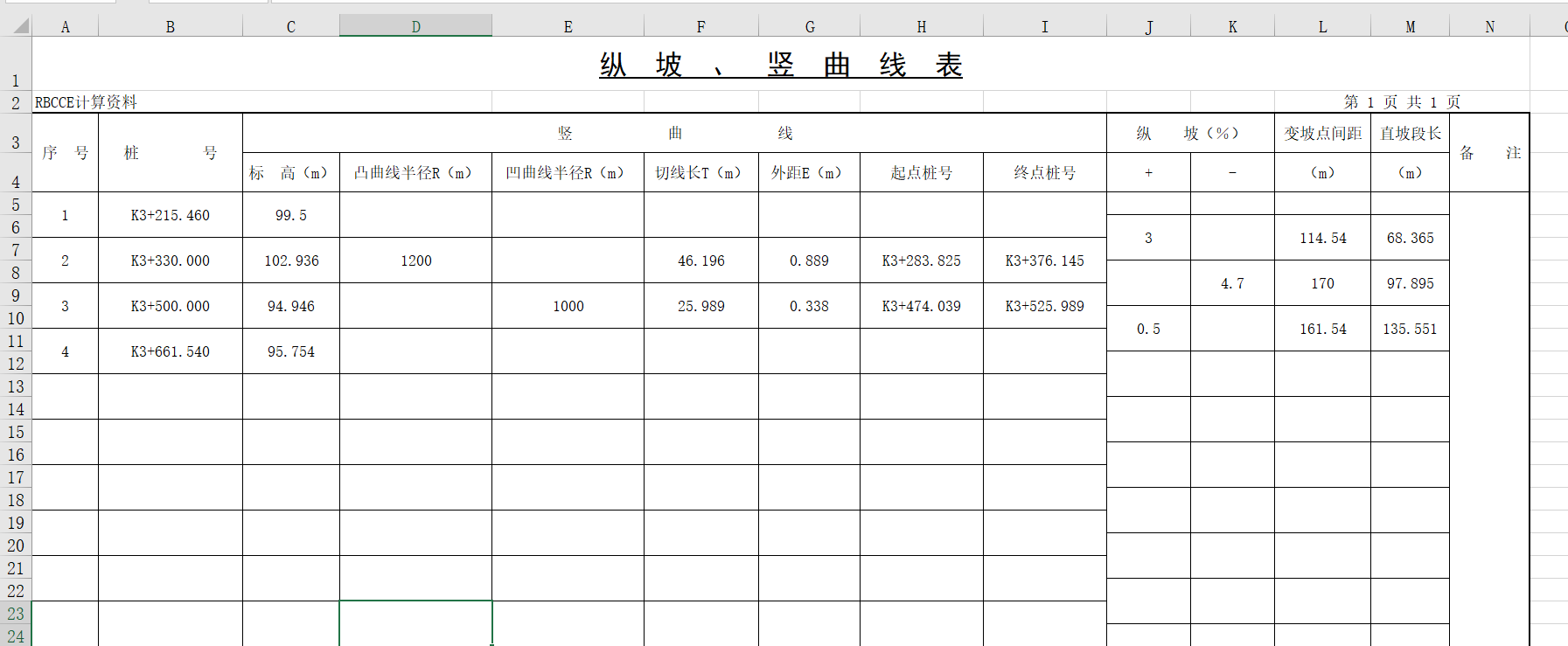This screenshot has height=646, width=1568.
Task: Select row 13 header
Action: (16, 386)
